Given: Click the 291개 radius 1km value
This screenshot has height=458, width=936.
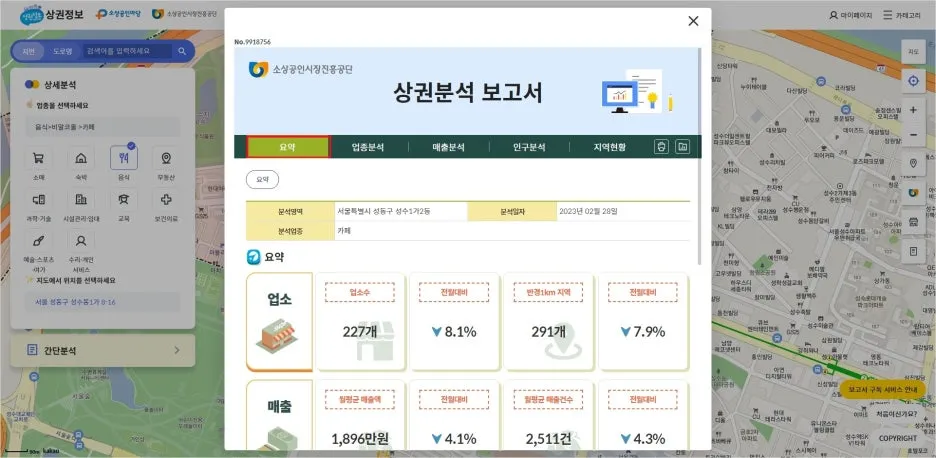Looking at the screenshot, I should click(x=549, y=332).
